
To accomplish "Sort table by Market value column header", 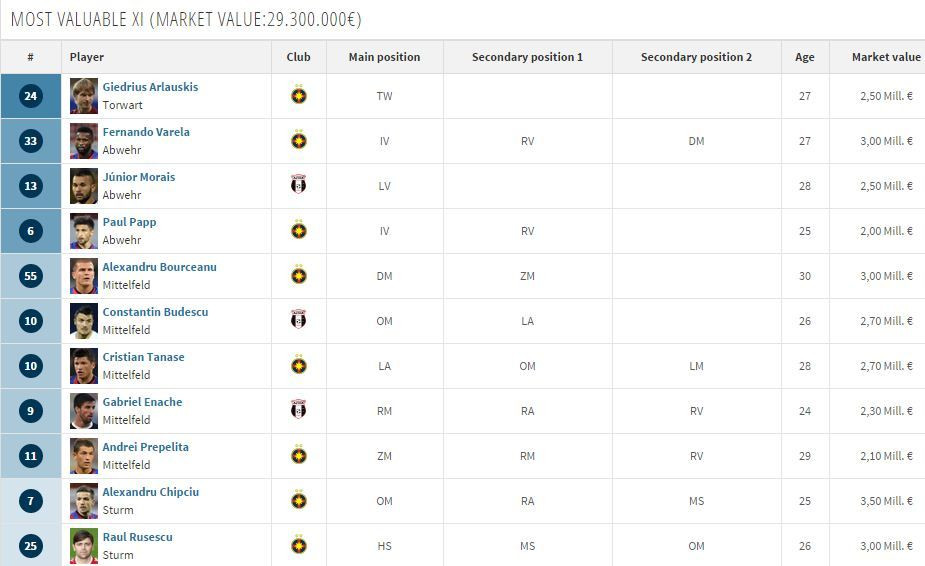I will 886,57.
